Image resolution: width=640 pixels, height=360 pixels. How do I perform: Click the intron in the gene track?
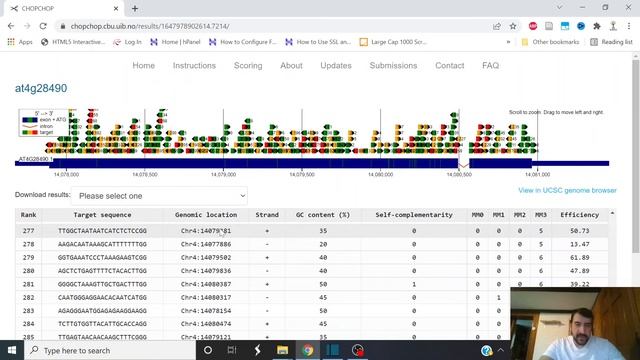pyautogui.click(x=464, y=165)
